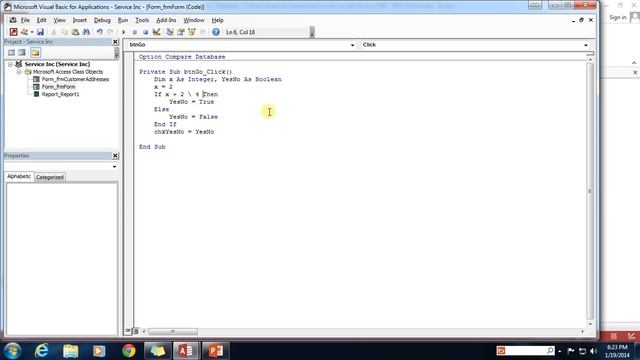The image size is (640, 360).
Task: Click Sign in link in background window
Action: (618, 18)
